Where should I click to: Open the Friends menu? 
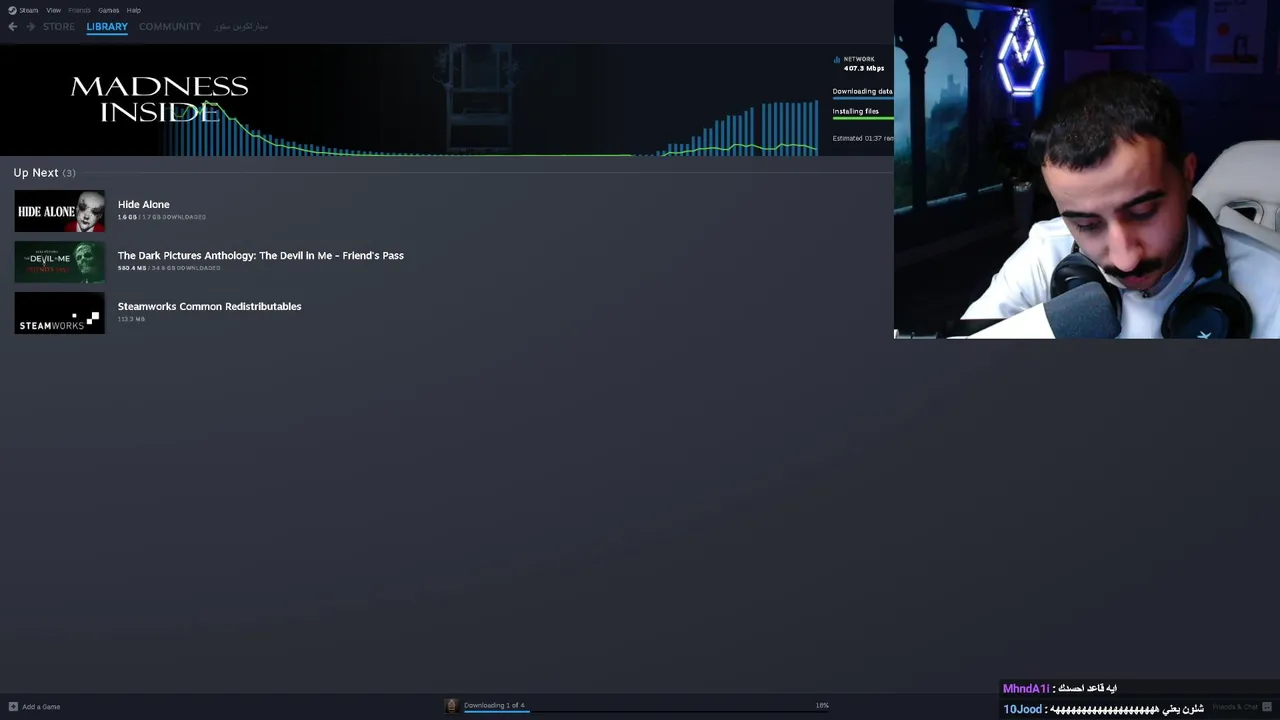coord(79,10)
